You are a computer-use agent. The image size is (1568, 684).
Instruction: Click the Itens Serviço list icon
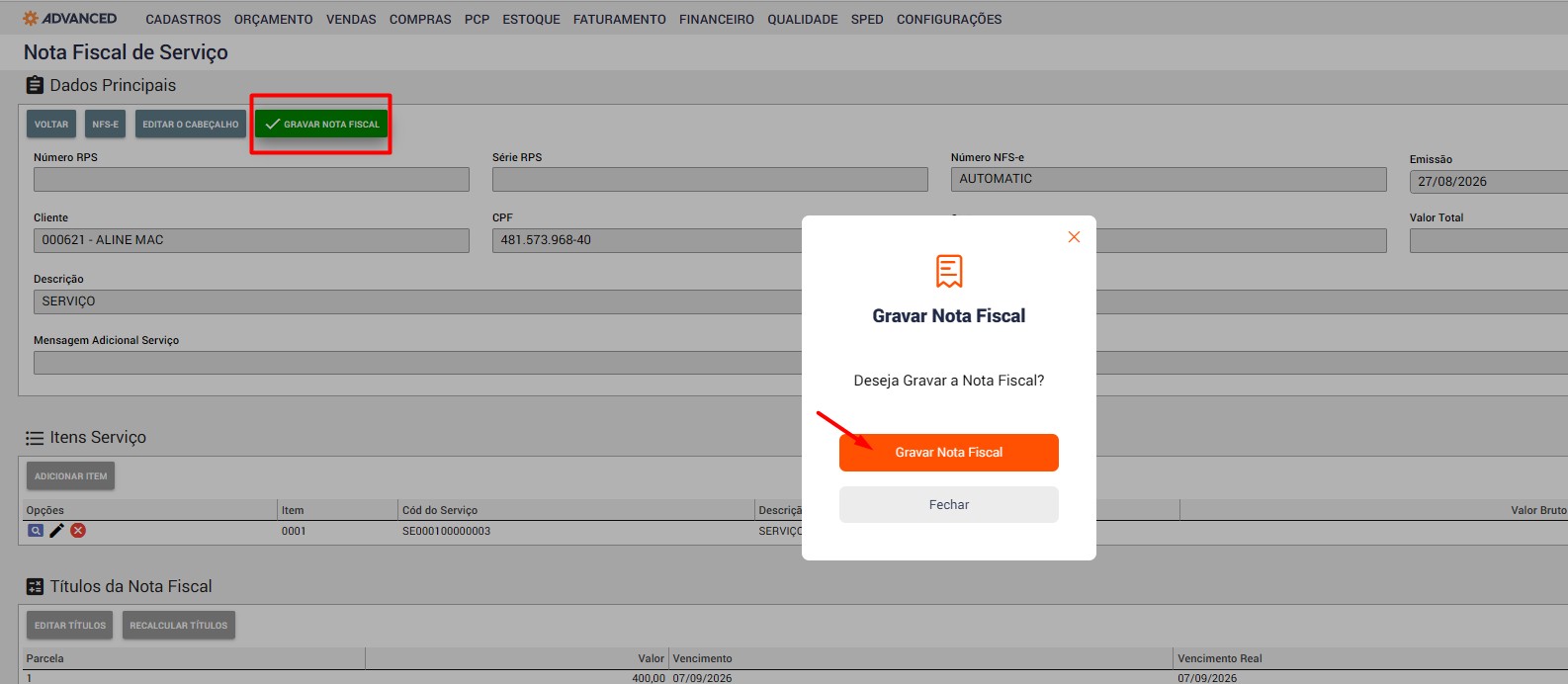(x=35, y=438)
